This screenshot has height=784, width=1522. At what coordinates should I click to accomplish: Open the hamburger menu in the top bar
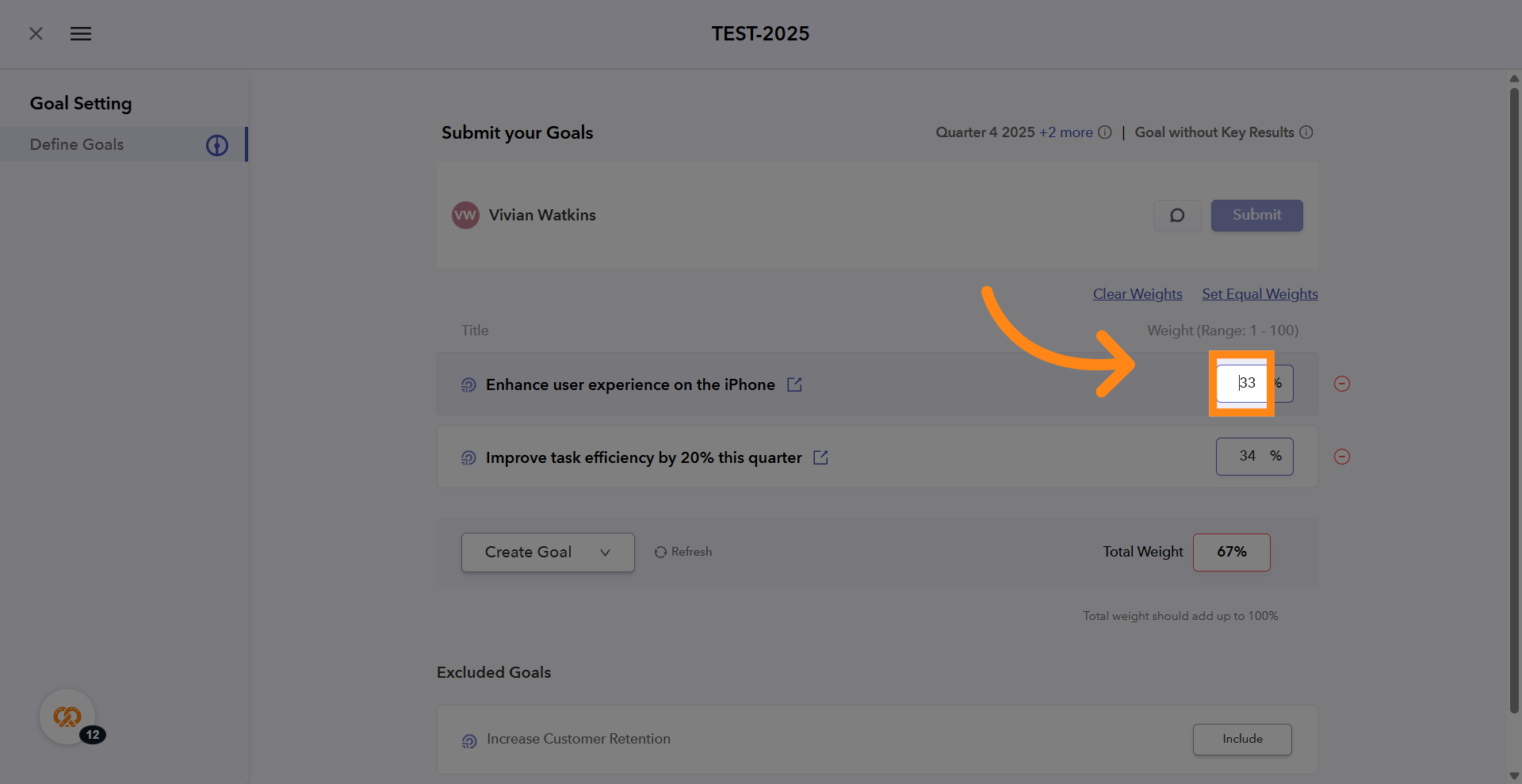(80, 33)
